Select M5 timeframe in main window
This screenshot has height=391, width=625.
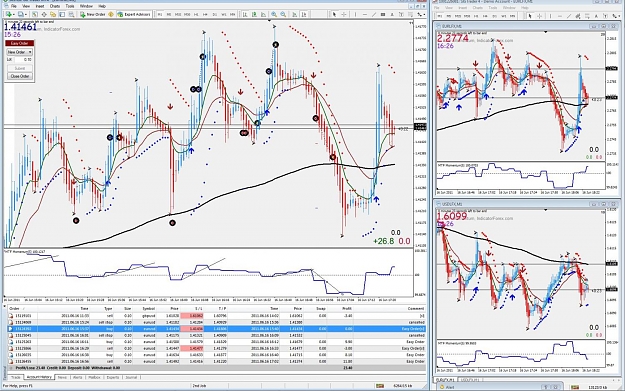169,14
